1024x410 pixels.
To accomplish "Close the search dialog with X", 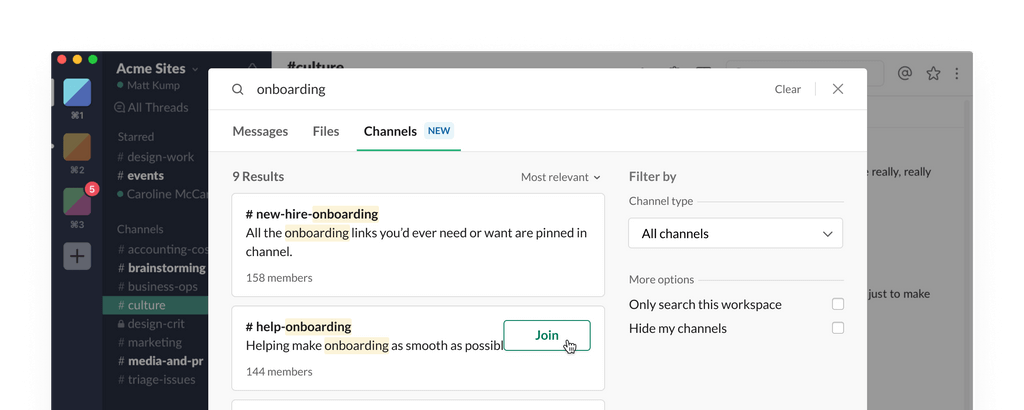I will pos(838,89).
